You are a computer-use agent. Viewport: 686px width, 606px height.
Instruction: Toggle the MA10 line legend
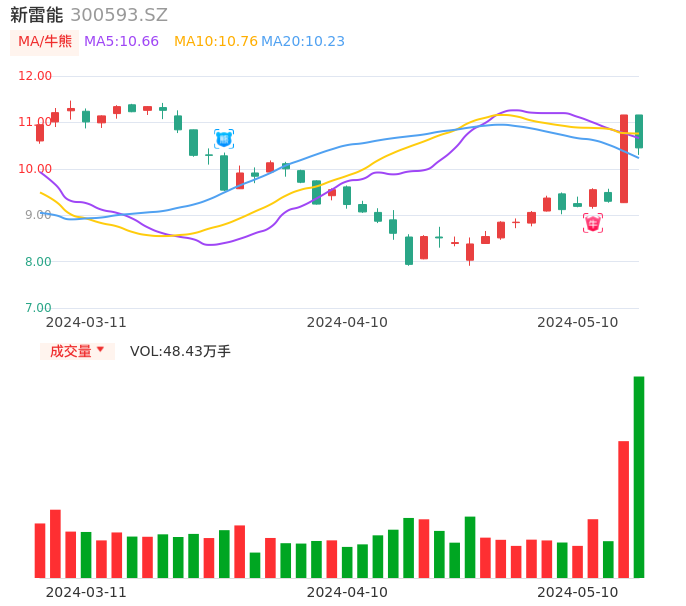pyautogui.click(x=215, y=42)
